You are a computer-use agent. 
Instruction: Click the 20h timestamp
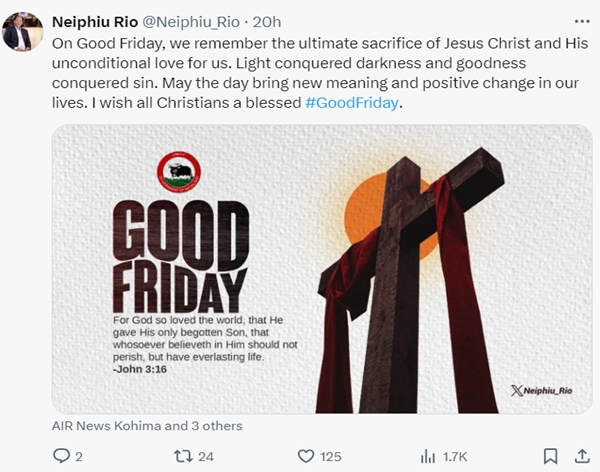click(x=267, y=22)
